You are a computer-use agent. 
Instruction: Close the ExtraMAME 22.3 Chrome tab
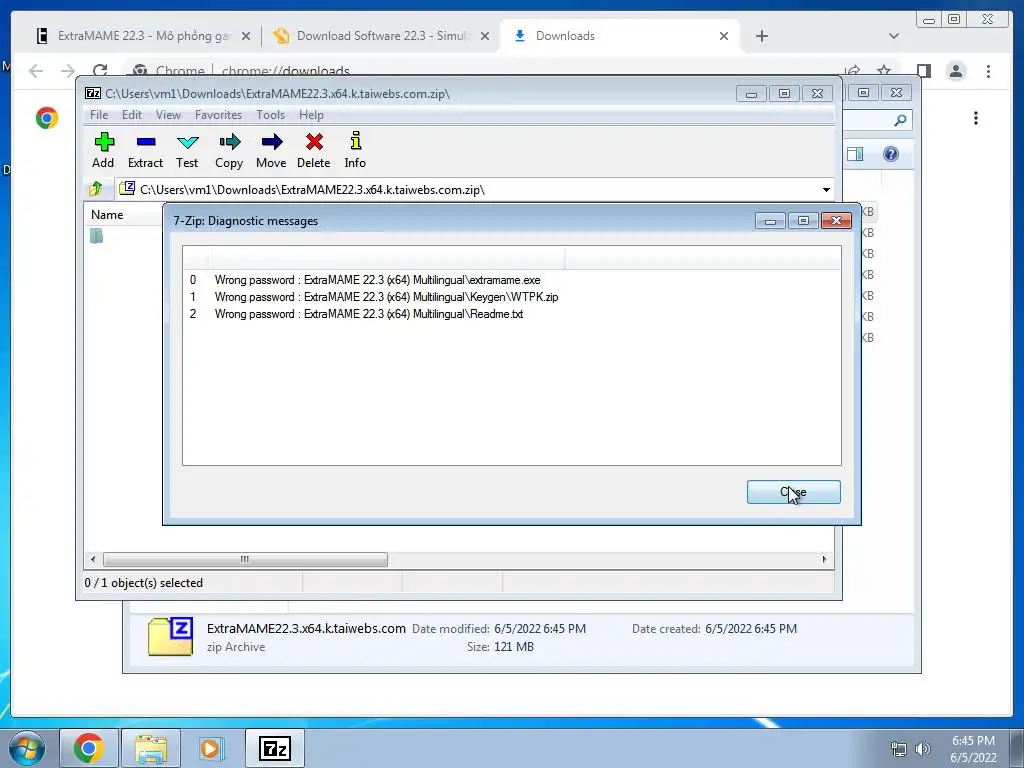point(246,36)
